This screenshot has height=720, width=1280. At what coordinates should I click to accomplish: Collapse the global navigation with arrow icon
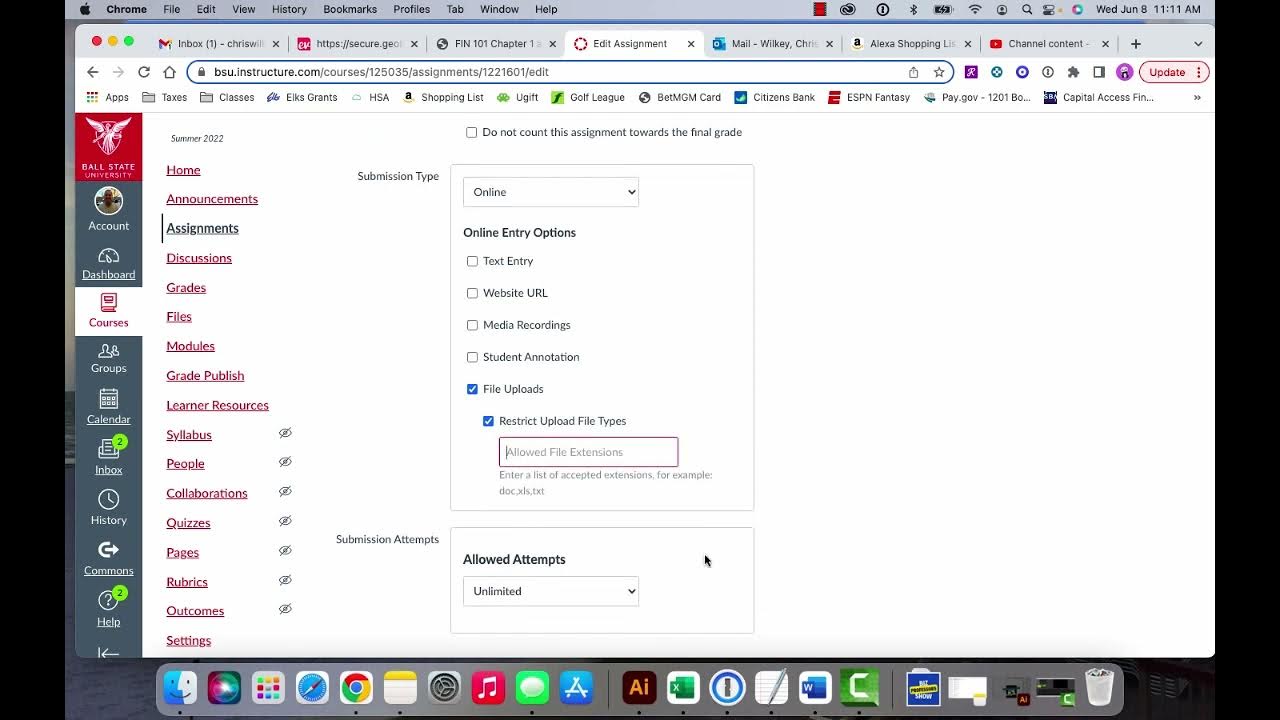tap(108, 653)
